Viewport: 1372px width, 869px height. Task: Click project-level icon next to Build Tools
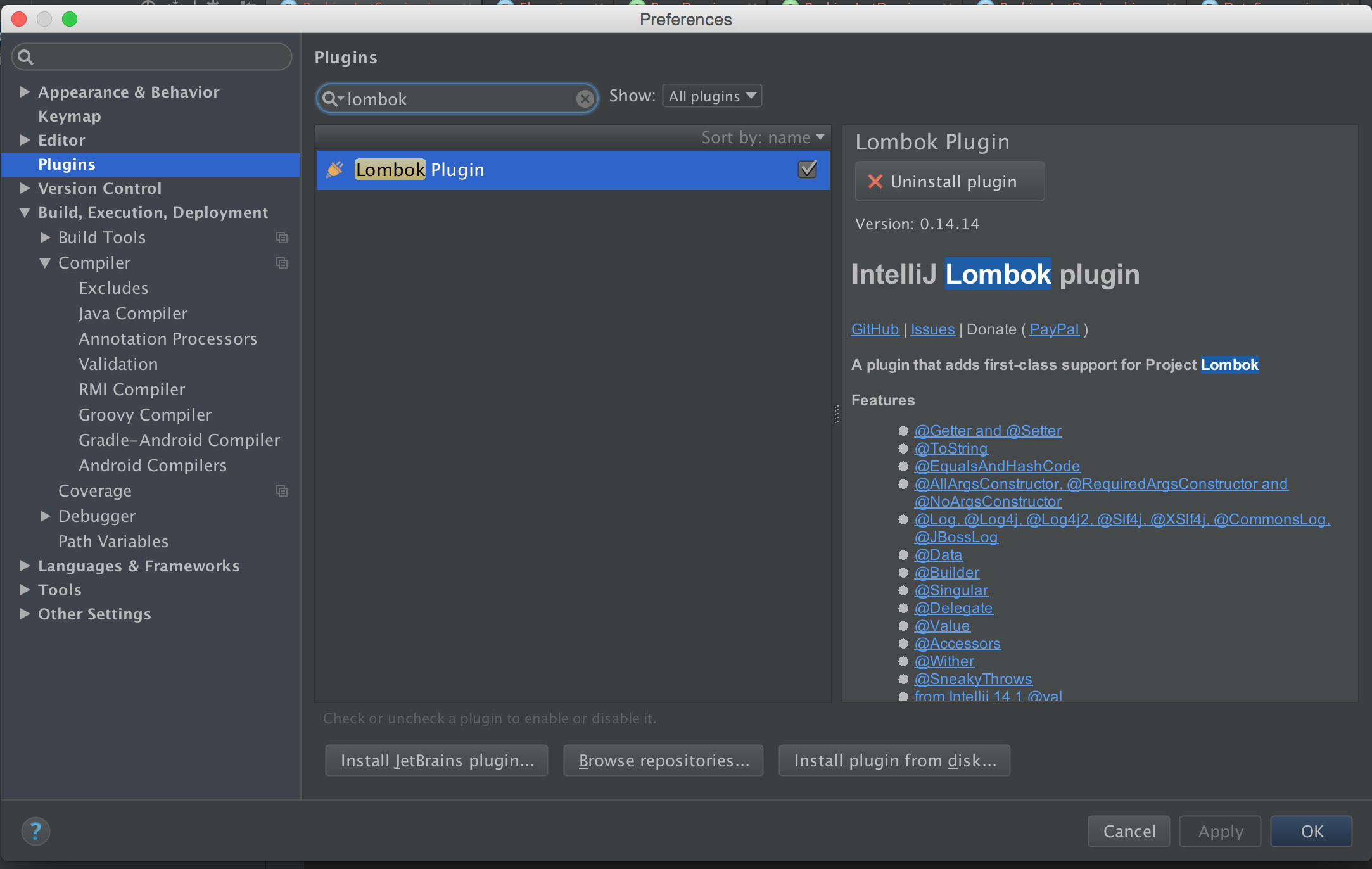282,238
